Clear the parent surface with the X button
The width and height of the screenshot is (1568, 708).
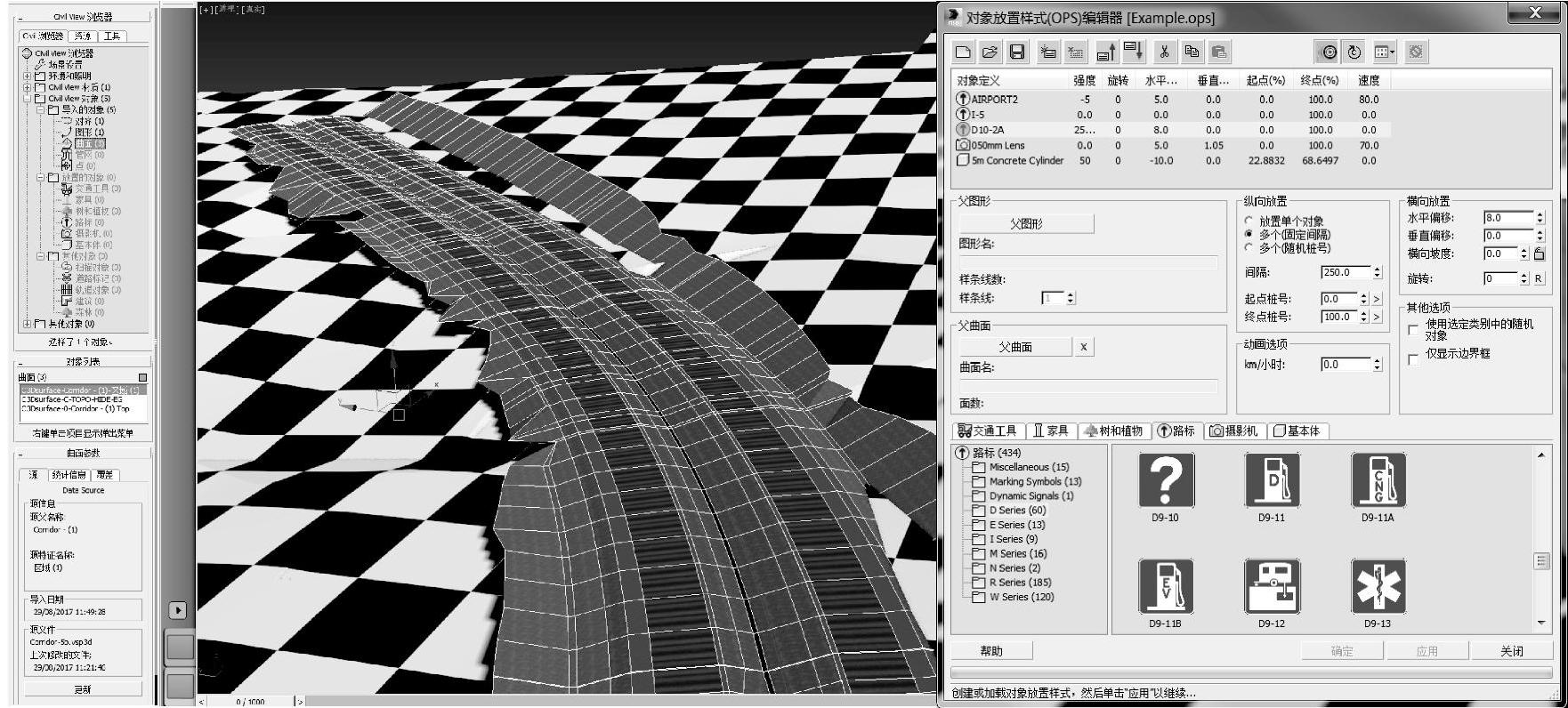click(1083, 347)
